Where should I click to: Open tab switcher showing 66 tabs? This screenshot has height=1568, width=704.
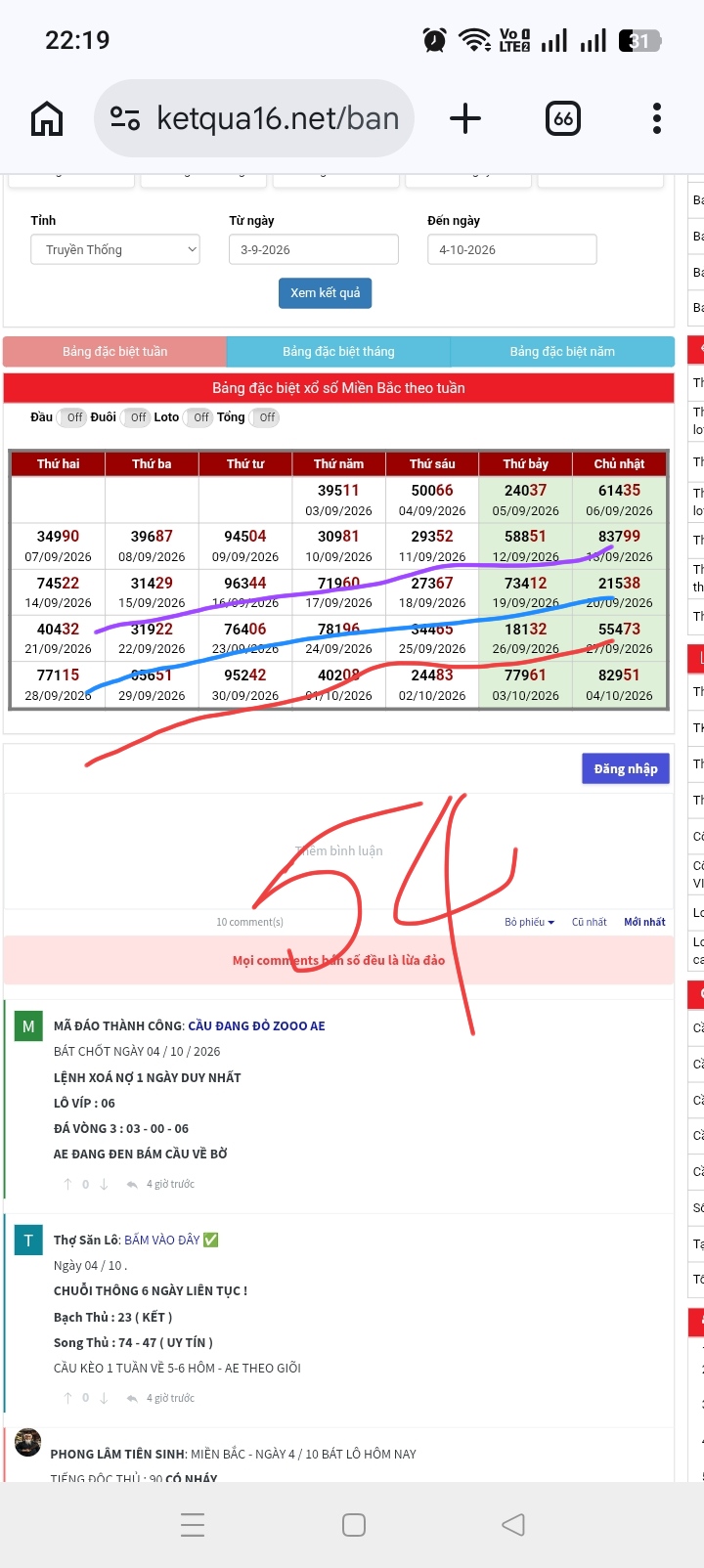coord(563,119)
